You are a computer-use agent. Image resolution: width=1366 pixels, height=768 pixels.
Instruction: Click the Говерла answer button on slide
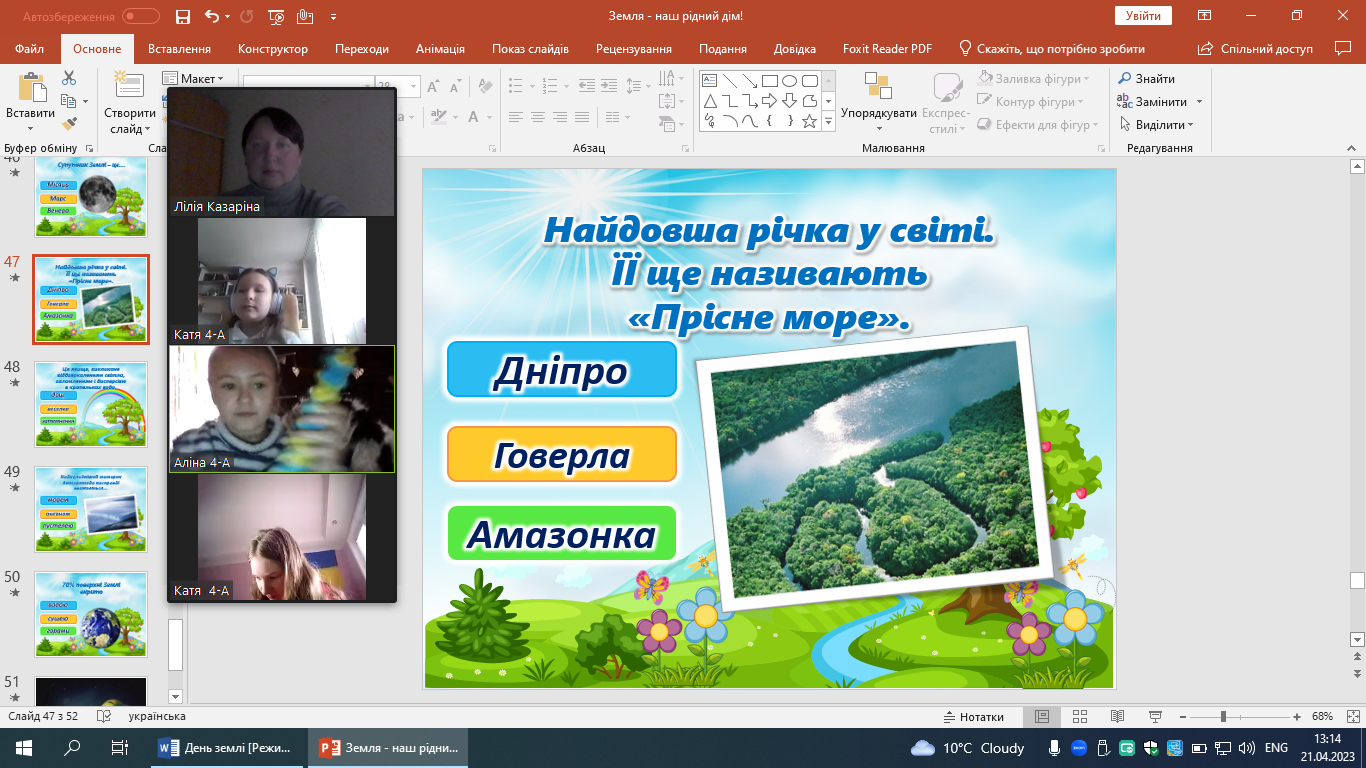point(562,454)
